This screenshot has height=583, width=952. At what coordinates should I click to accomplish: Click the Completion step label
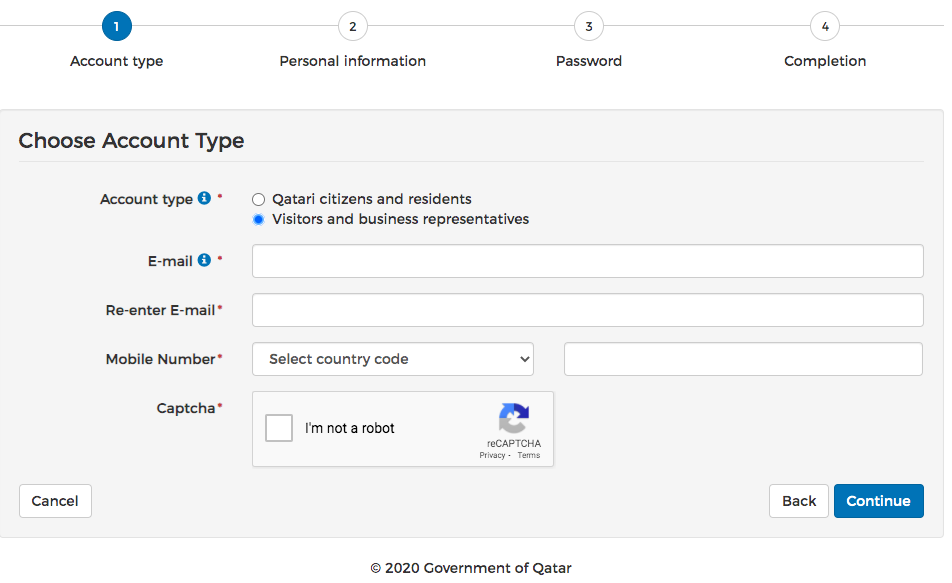[x=825, y=61]
